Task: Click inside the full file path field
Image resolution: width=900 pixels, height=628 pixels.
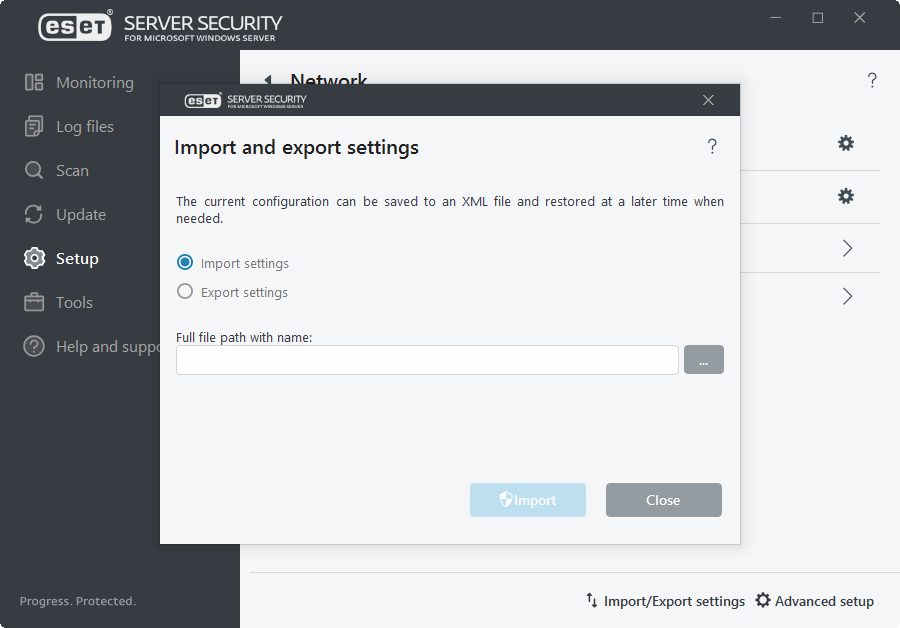Action: click(x=427, y=360)
